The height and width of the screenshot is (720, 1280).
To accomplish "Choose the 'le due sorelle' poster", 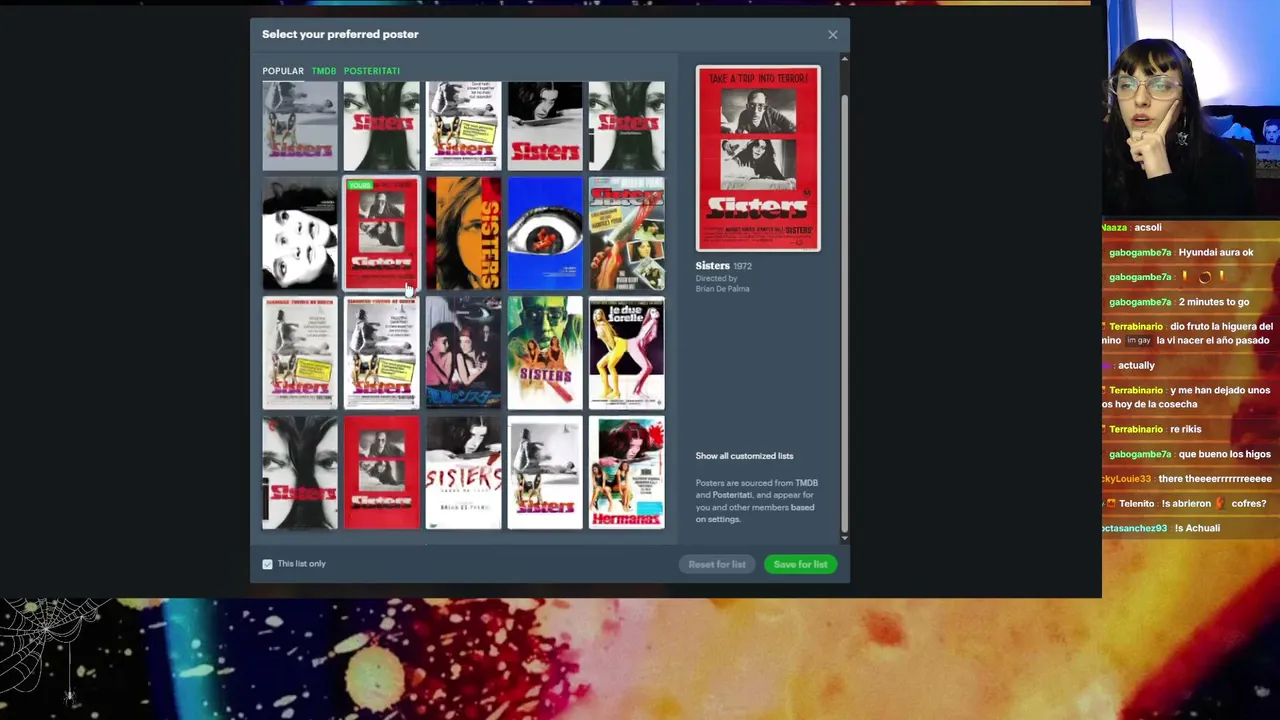I will pyautogui.click(x=626, y=353).
